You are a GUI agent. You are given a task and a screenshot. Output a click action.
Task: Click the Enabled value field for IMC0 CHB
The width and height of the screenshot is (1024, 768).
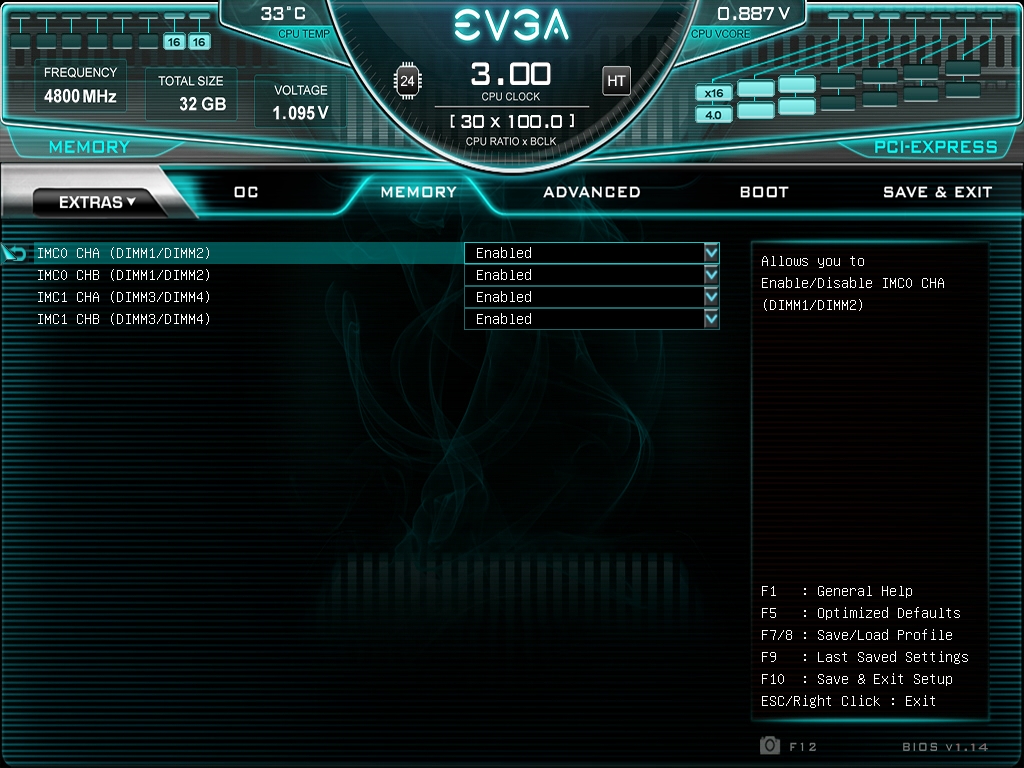pyautogui.click(x=592, y=275)
